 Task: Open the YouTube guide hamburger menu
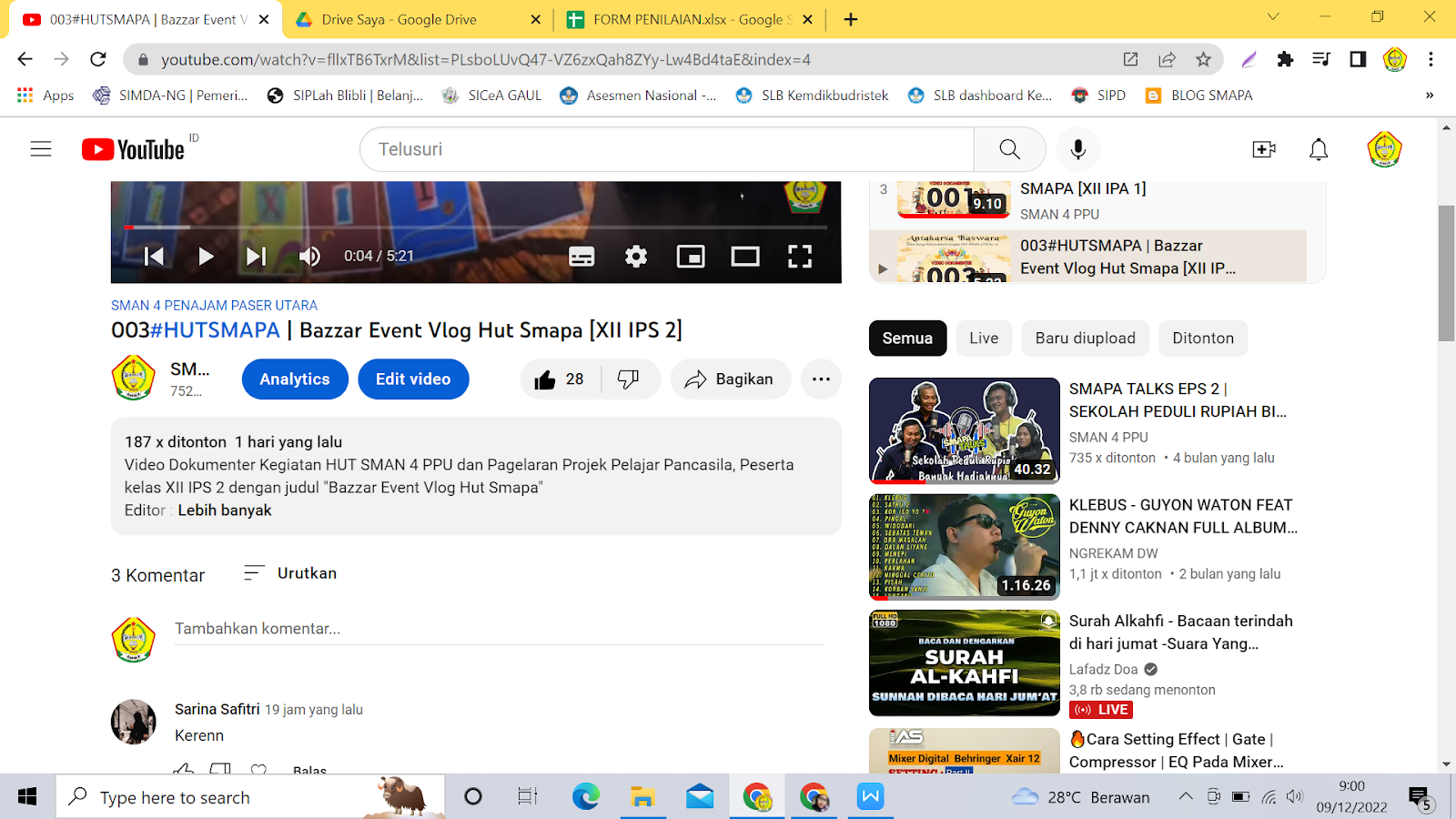coord(41,149)
